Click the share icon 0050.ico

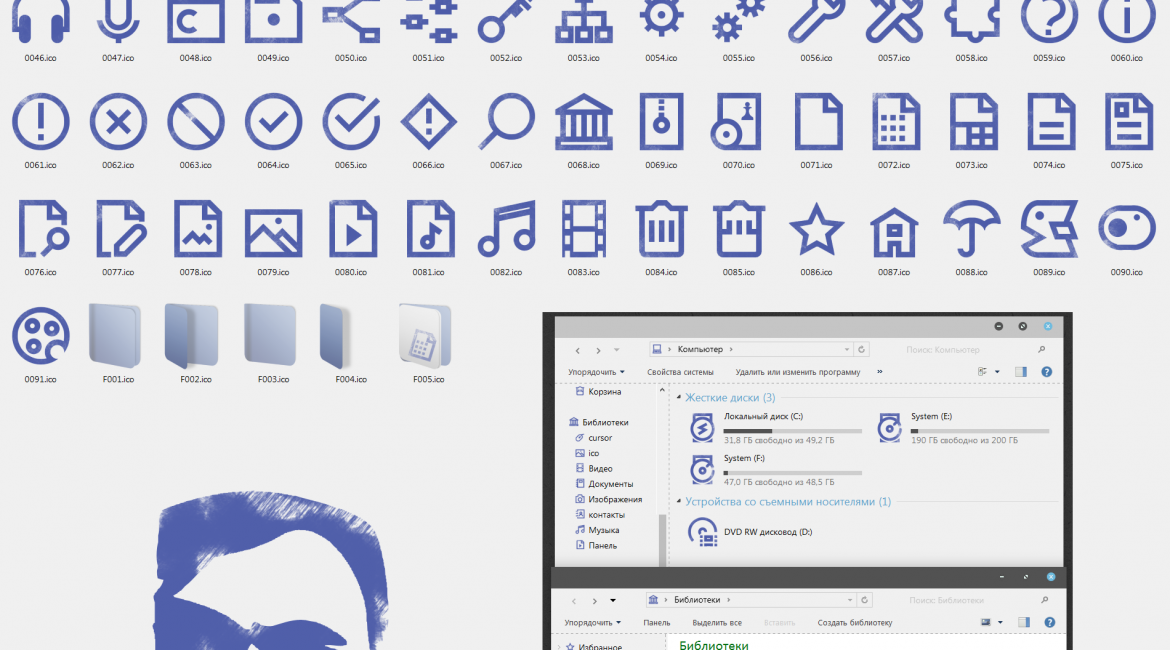pos(351,21)
